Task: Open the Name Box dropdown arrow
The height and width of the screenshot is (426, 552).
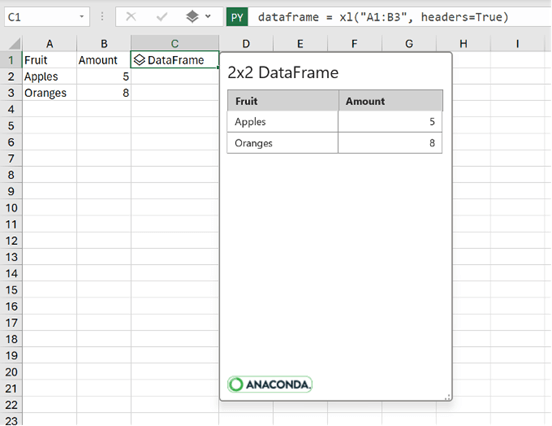Action: tap(82, 17)
